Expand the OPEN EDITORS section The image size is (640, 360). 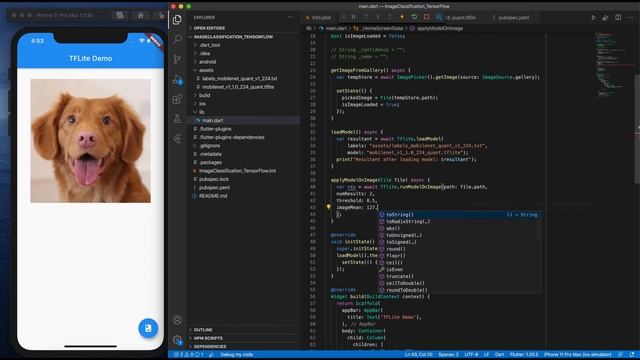tap(209, 28)
